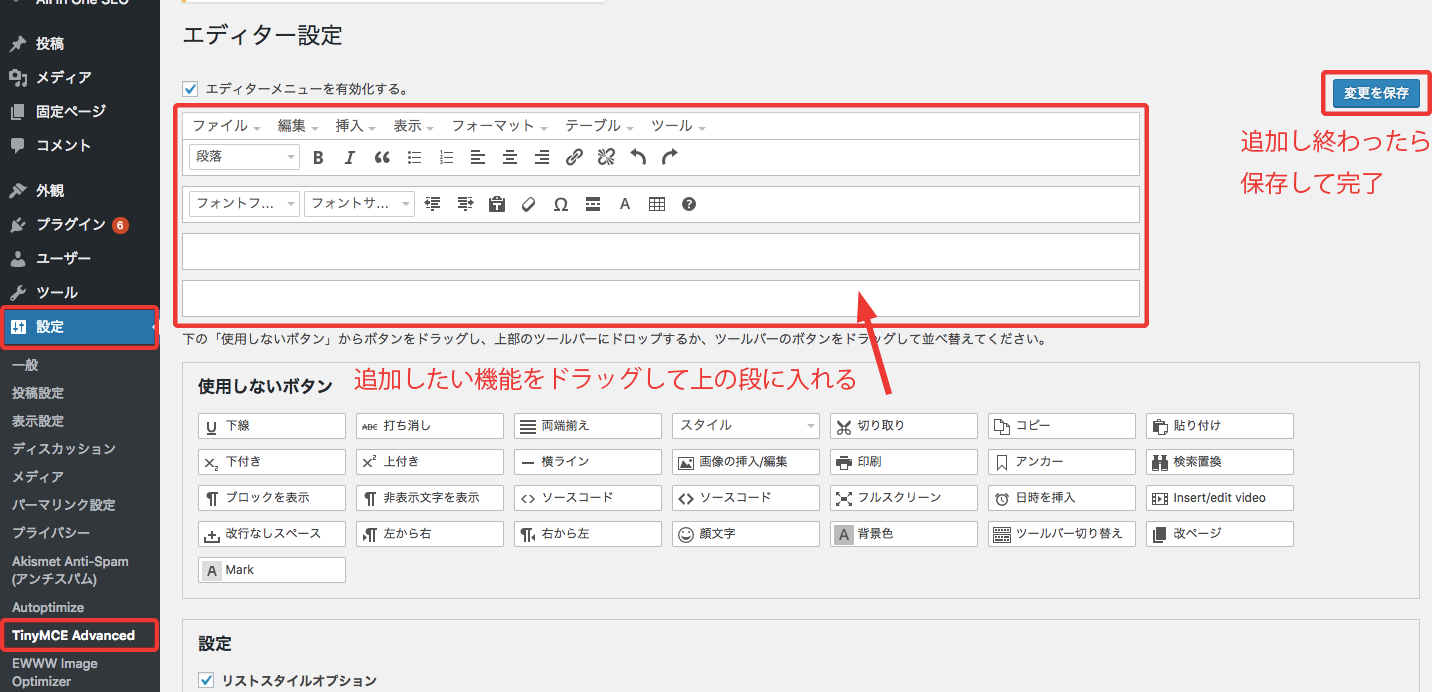Click the empty third toolbar row
The image size is (1432, 692).
(660, 251)
